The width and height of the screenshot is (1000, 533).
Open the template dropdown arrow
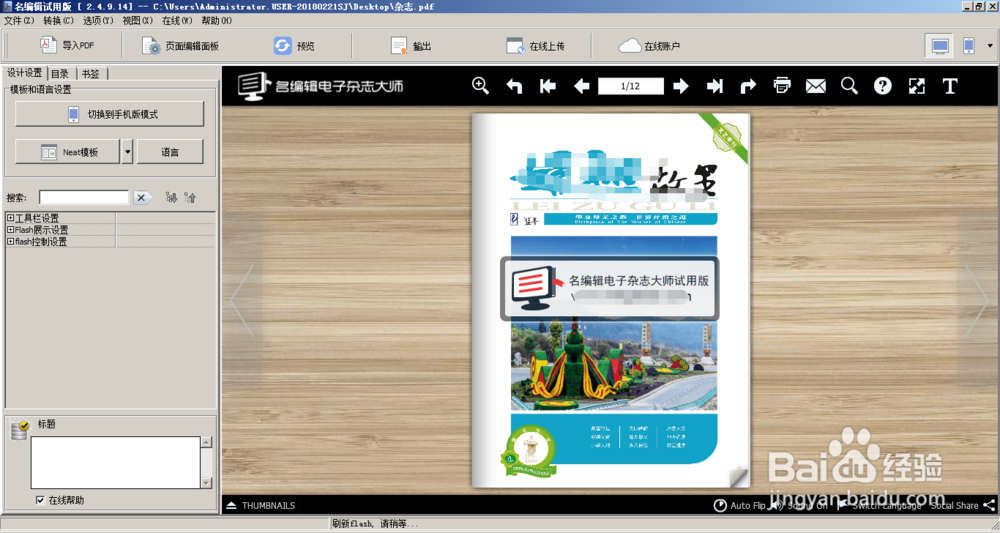pos(127,152)
